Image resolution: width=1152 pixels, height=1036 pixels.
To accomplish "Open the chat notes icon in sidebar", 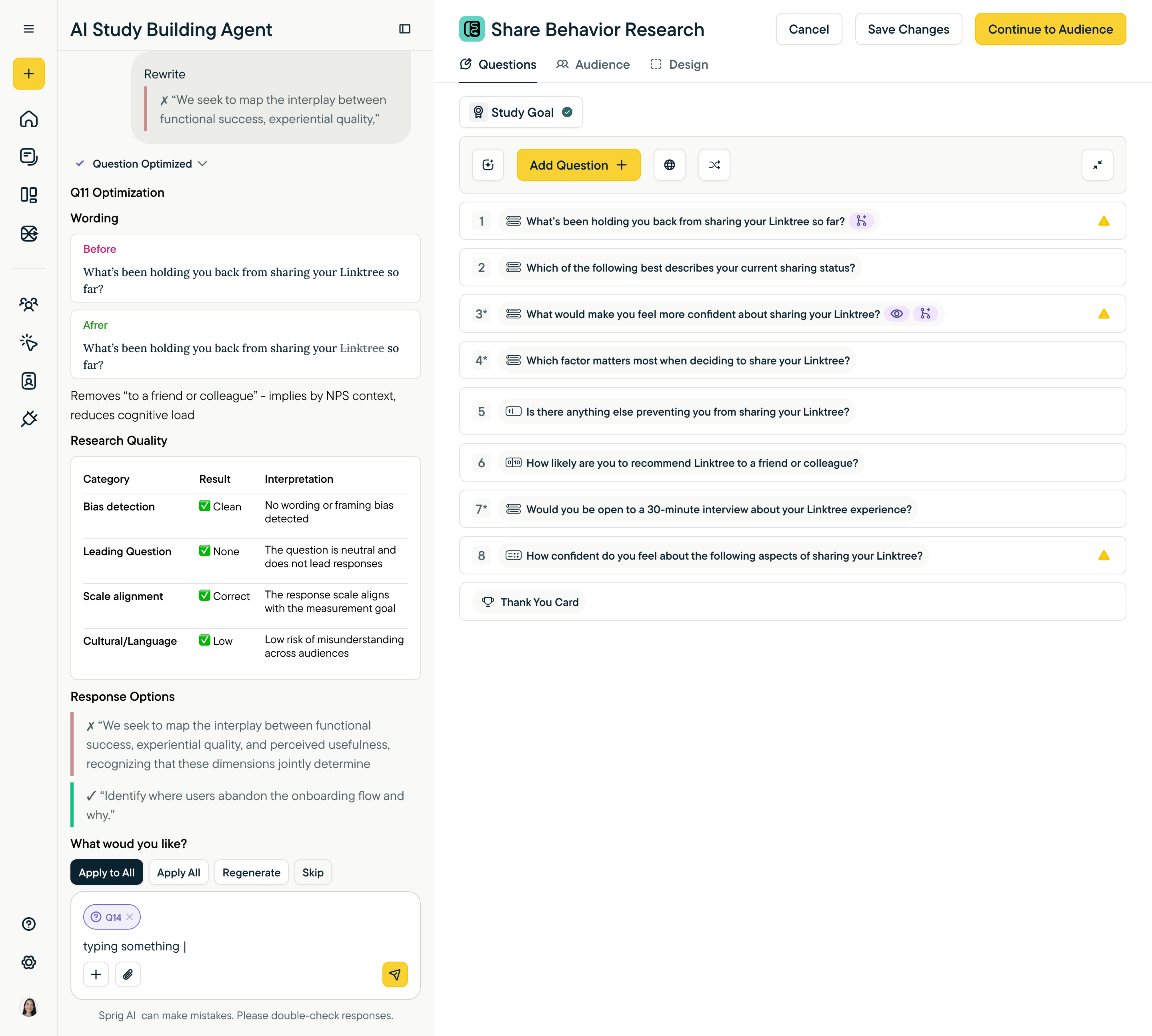I will coord(28,156).
